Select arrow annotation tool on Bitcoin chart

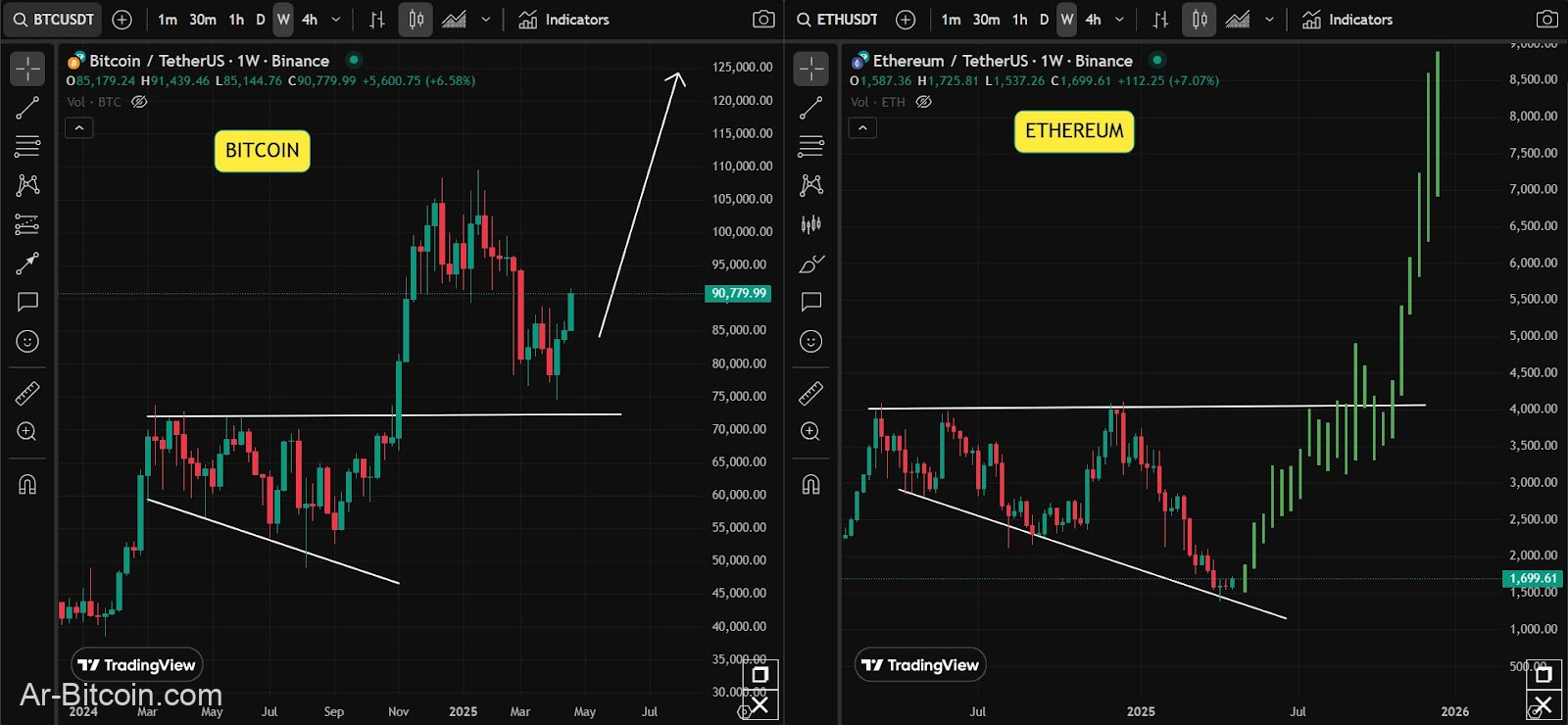(x=27, y=264)
